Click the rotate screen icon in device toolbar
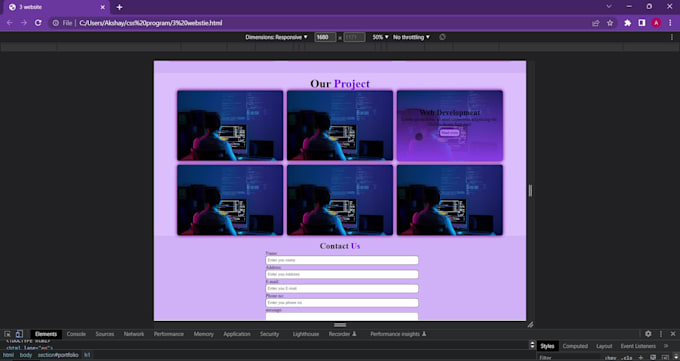 click(x=442, y=37)
